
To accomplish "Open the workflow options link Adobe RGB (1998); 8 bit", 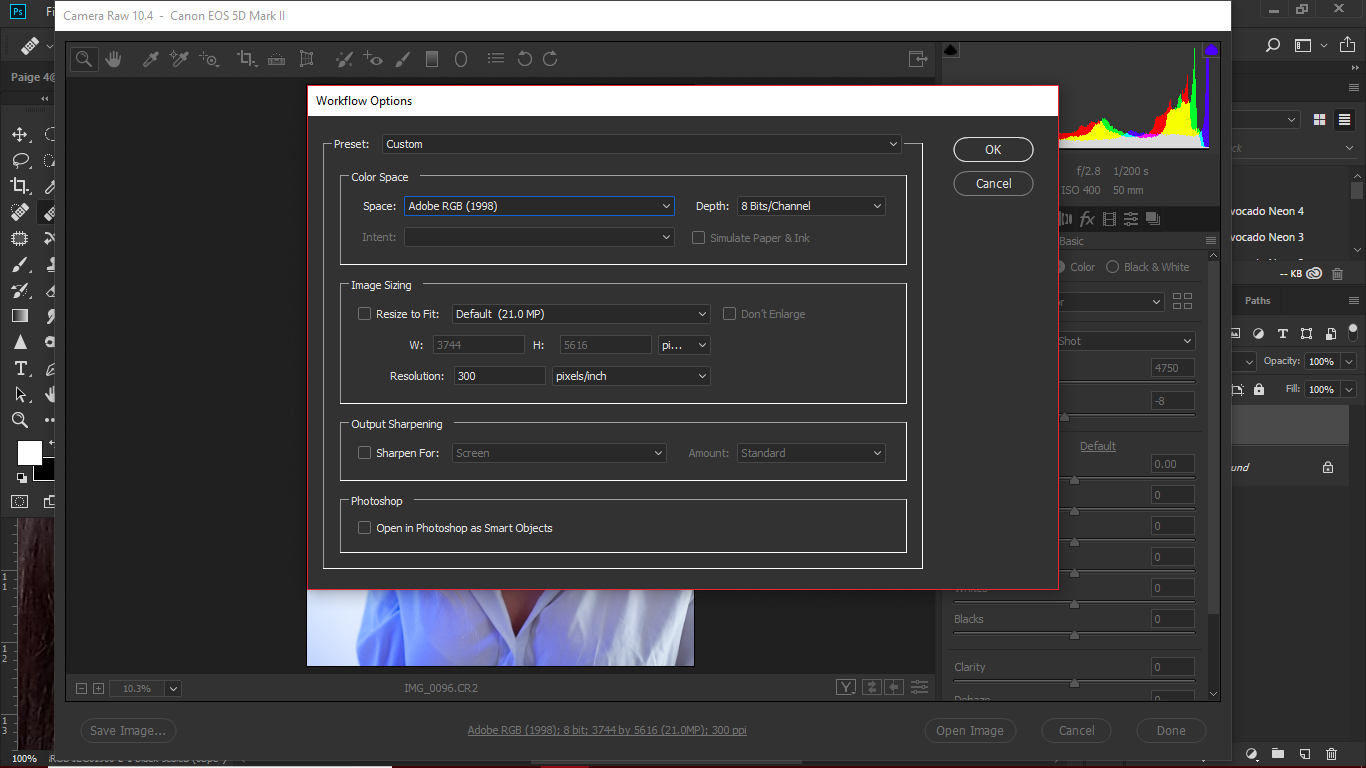I will coord(607,731).
